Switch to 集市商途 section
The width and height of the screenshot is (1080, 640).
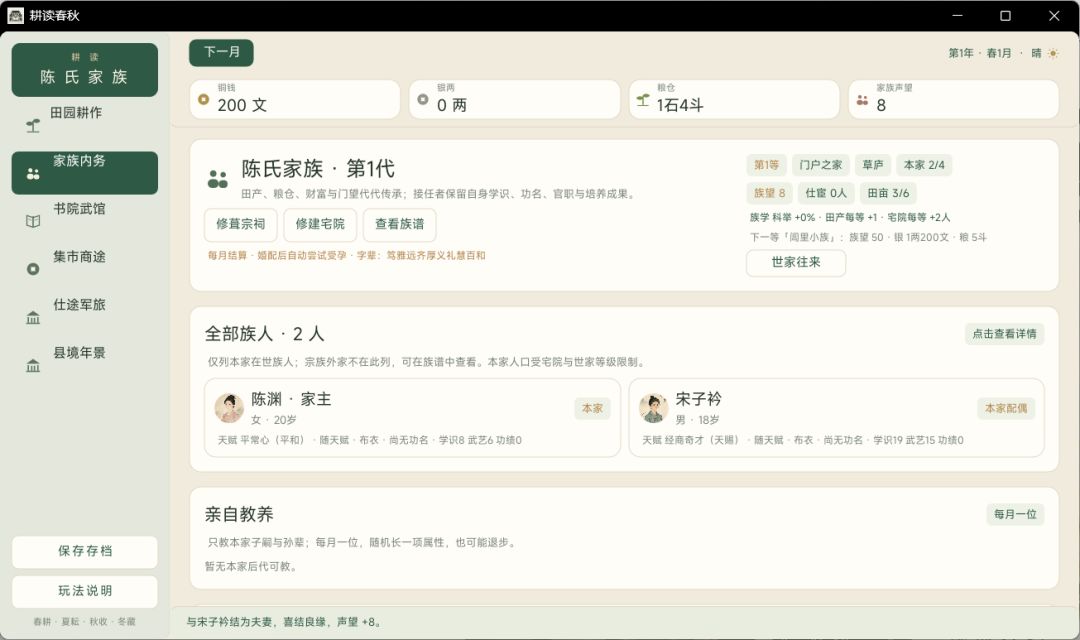85,269
